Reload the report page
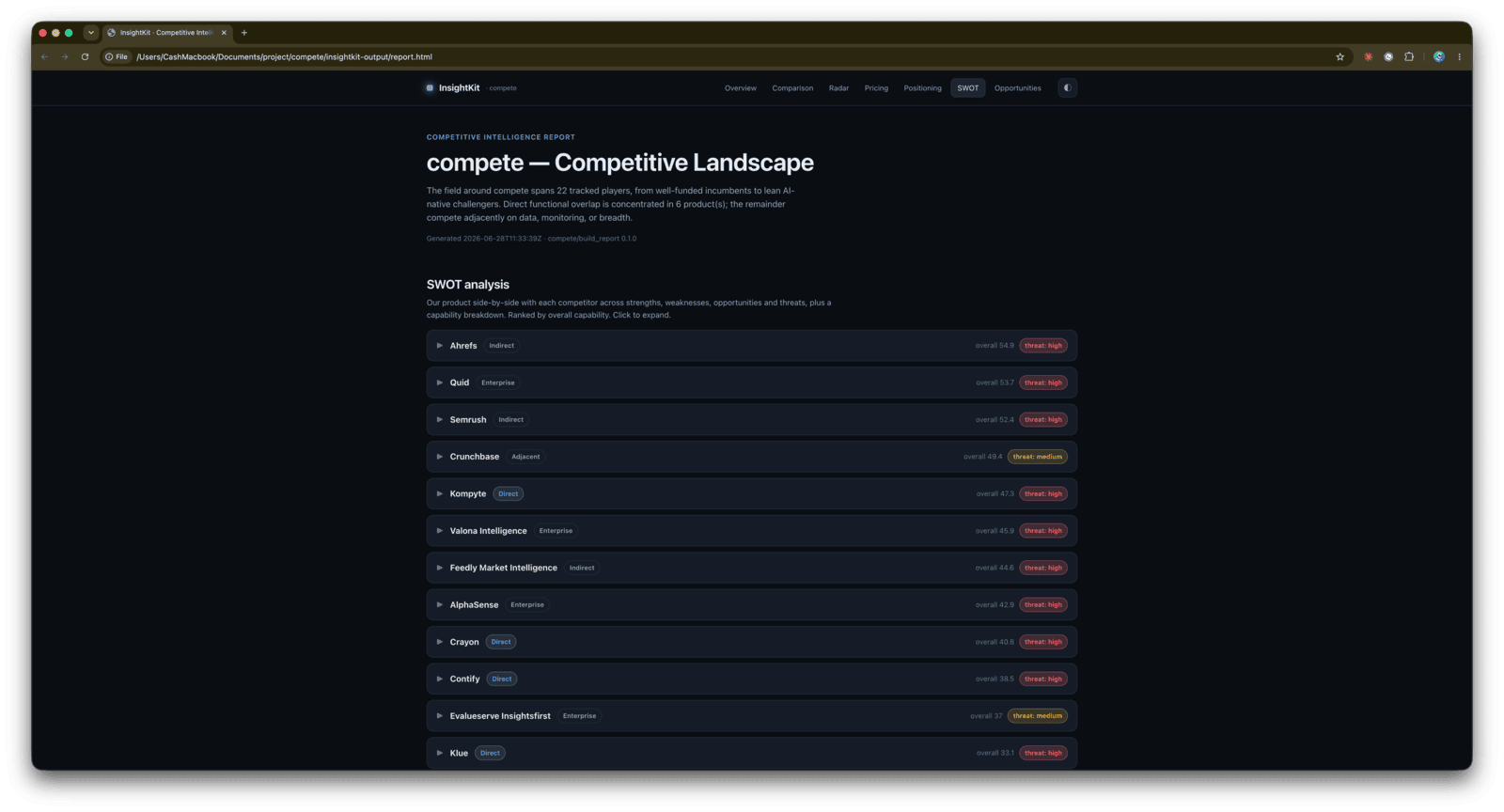Viewport: 1504px width, 812px height. click(x=85, y=57)
